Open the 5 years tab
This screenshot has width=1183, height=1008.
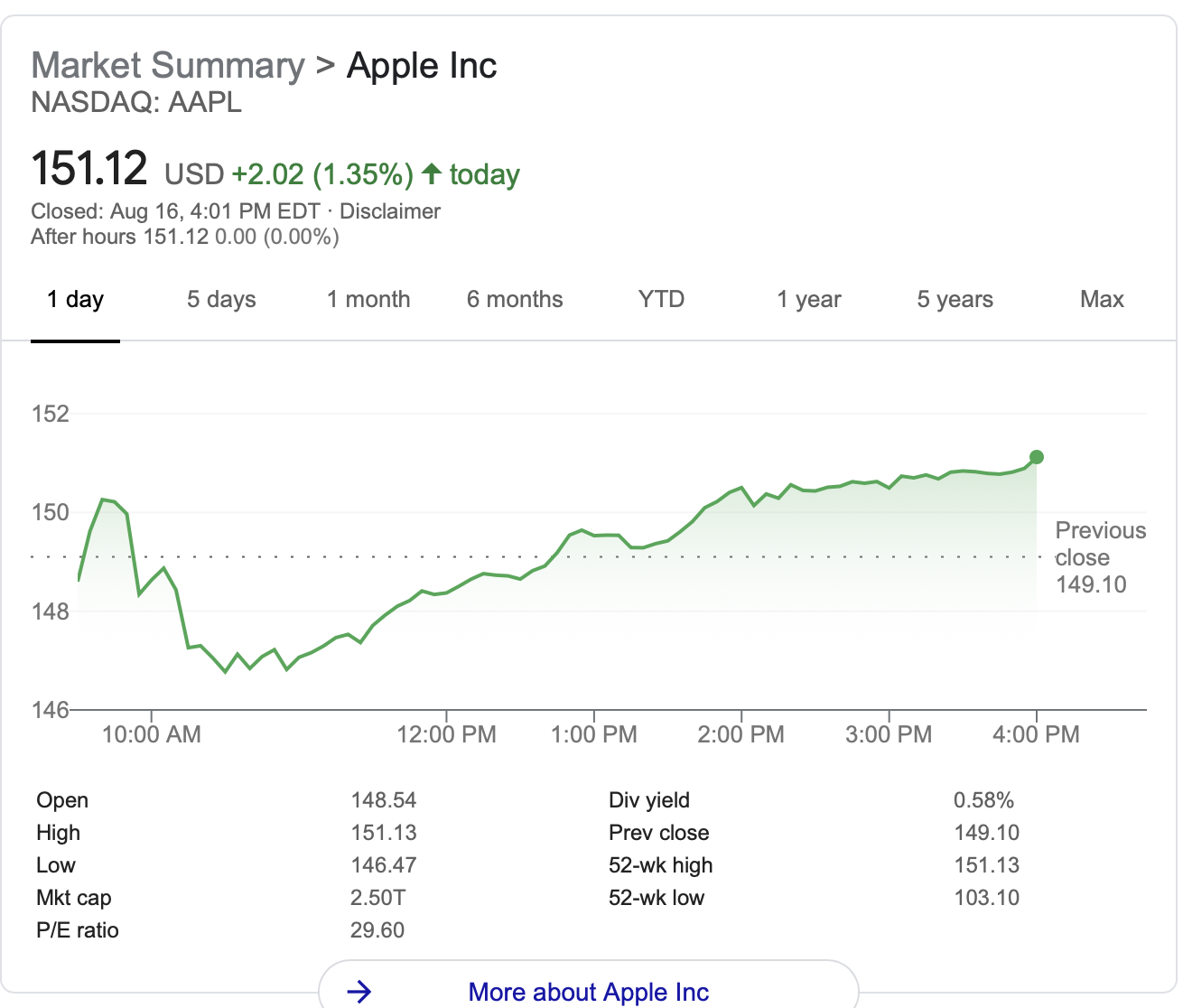[x=955, y=300]
